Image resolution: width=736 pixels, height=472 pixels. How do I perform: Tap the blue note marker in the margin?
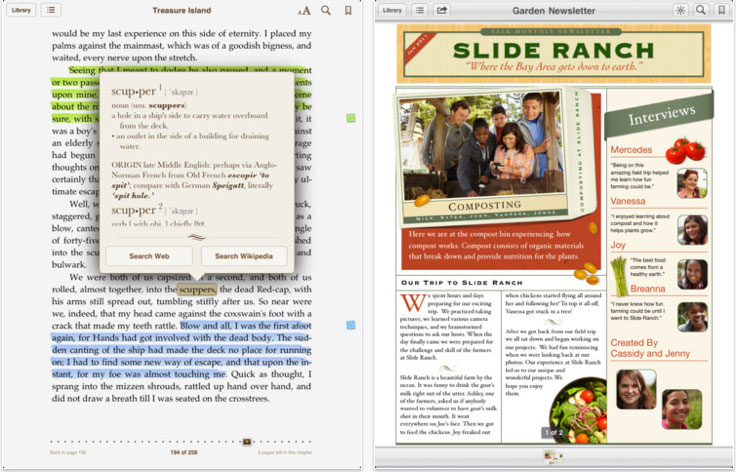point(350,325)
